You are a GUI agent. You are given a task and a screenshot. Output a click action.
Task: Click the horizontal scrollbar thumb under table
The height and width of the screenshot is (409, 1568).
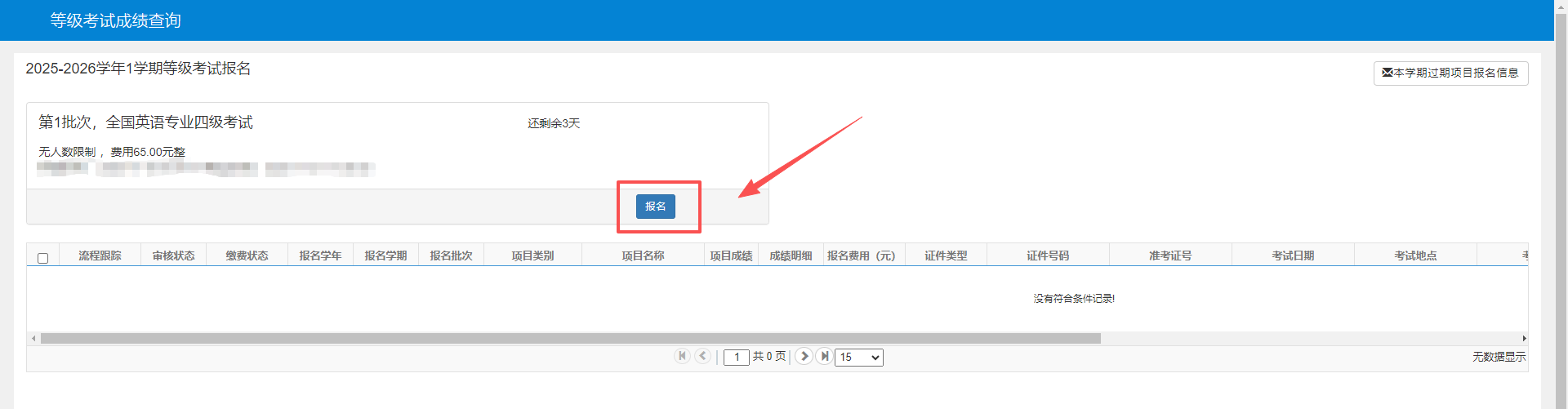pyautogui.click(x=570, y=338)
